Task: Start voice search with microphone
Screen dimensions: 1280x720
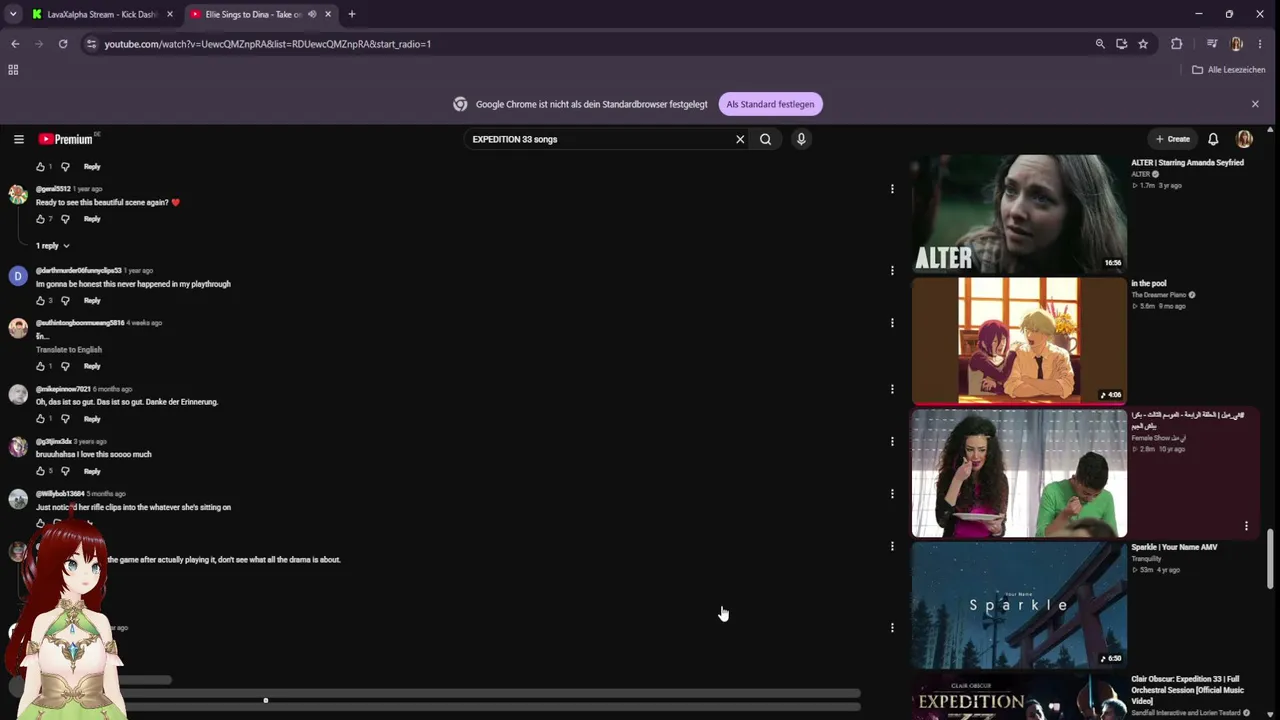Action: (801, 139)
